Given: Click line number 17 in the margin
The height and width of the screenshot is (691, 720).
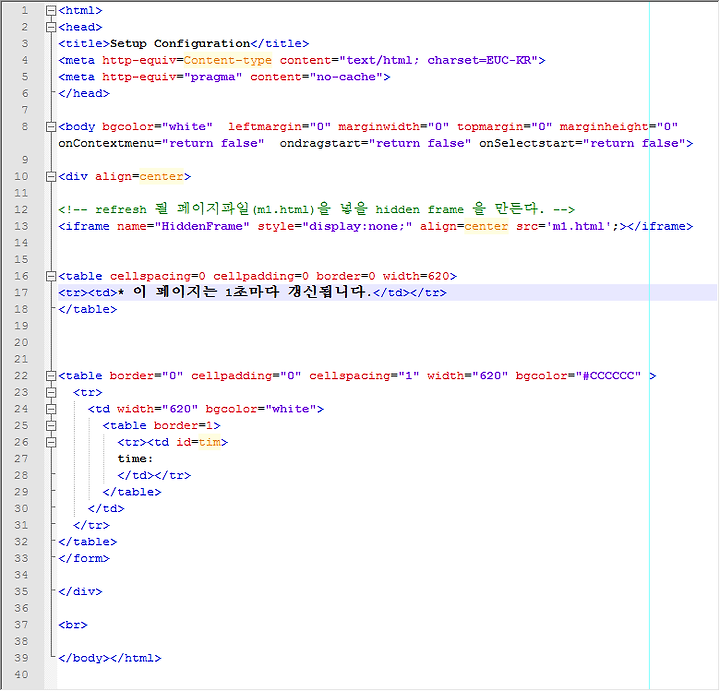Looking at the screenshot, I should pos(21,292).
